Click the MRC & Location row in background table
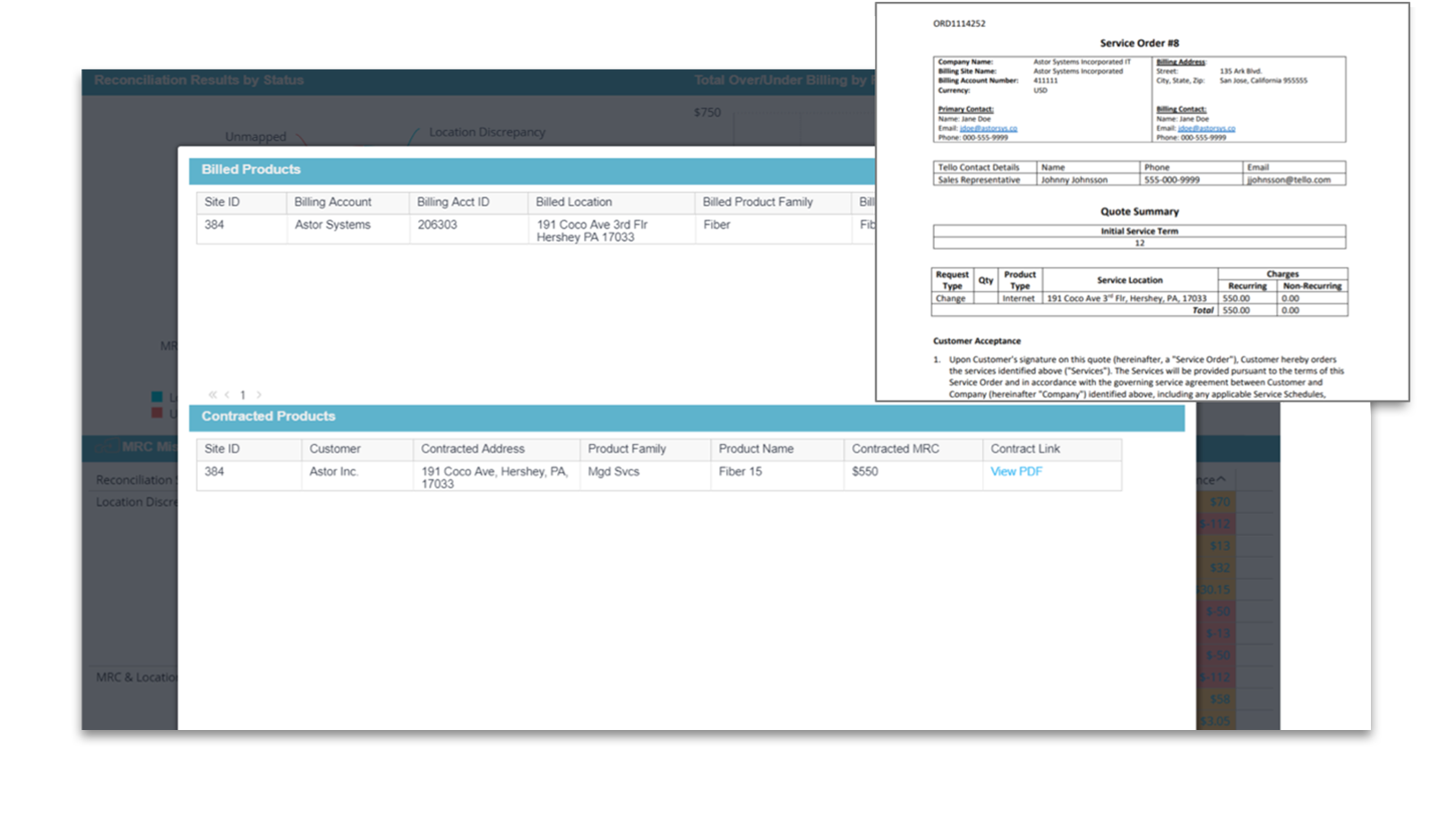1456x816 pixels. pyautogui.click(x=137, y=677)
